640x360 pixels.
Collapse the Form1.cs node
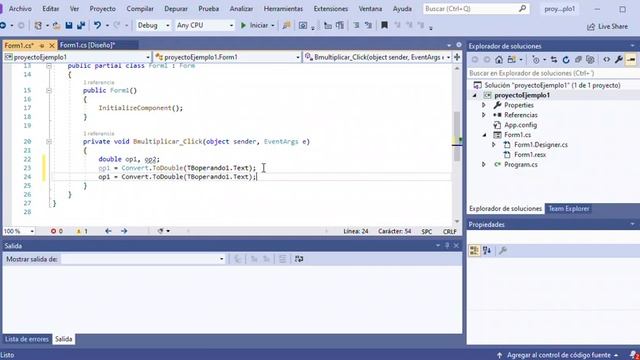click(484, 135)
